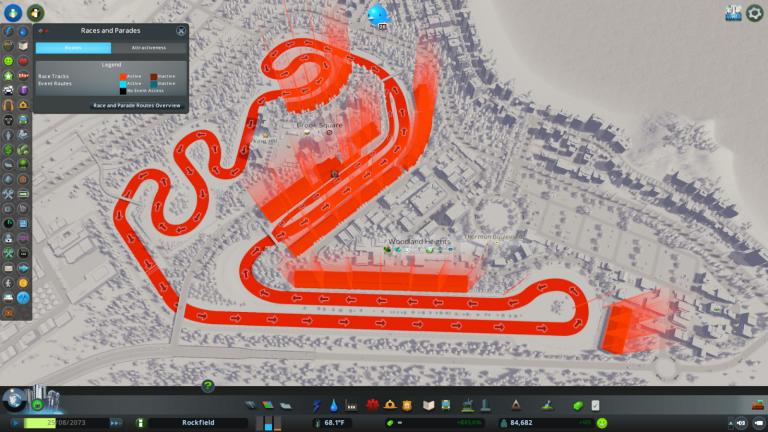Open the Water and Sewage menu
Screen dimensions: 768x432
point(334,405)
